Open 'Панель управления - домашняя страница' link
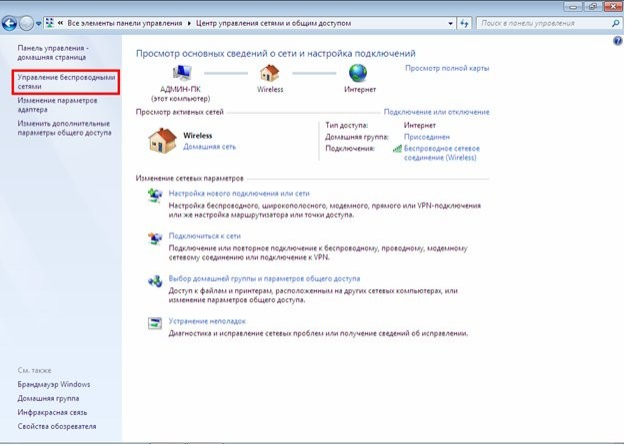Screen dimensions: 625x445 53,53
